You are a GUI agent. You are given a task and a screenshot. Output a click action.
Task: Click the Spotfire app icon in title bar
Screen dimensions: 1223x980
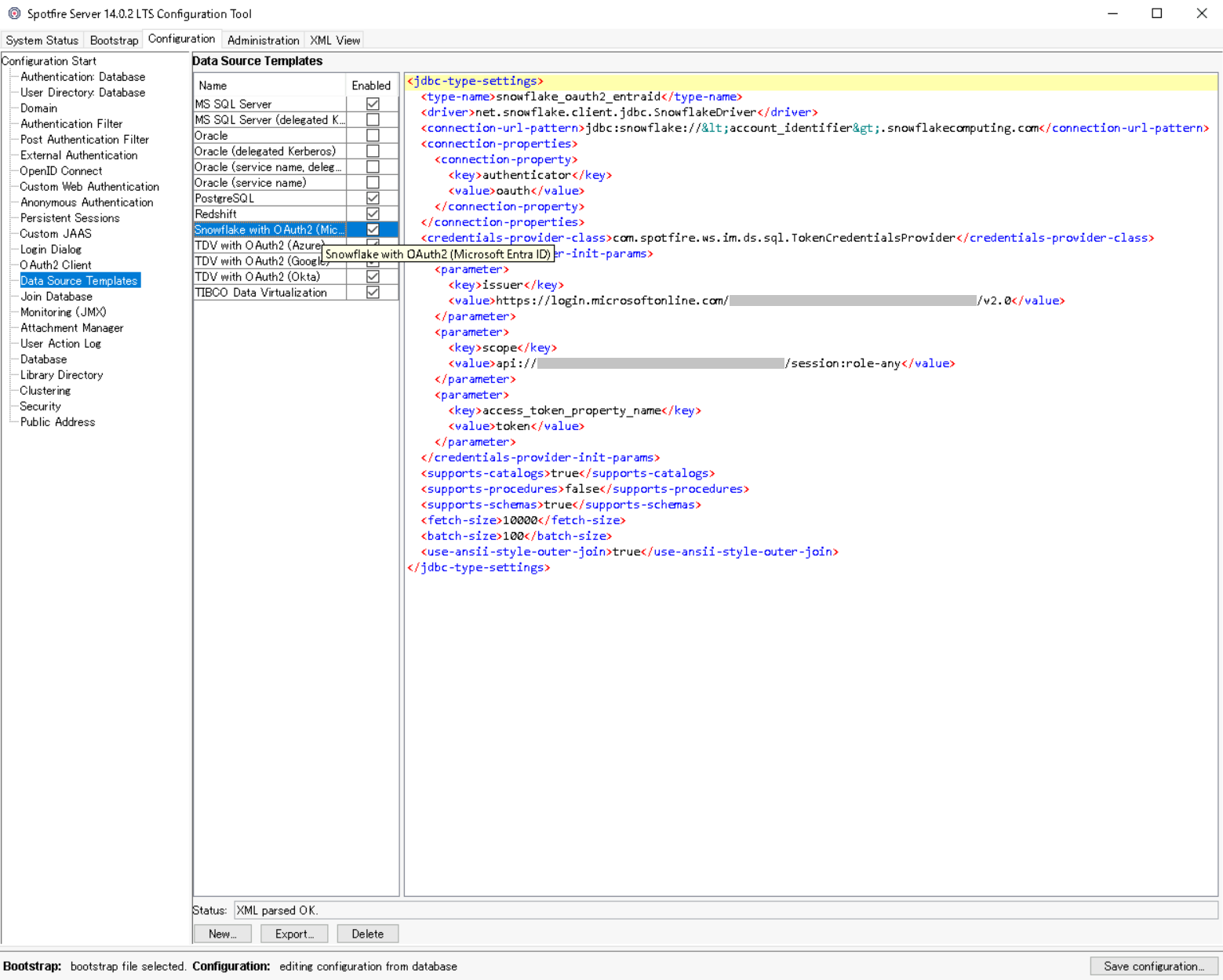(13, 13)
